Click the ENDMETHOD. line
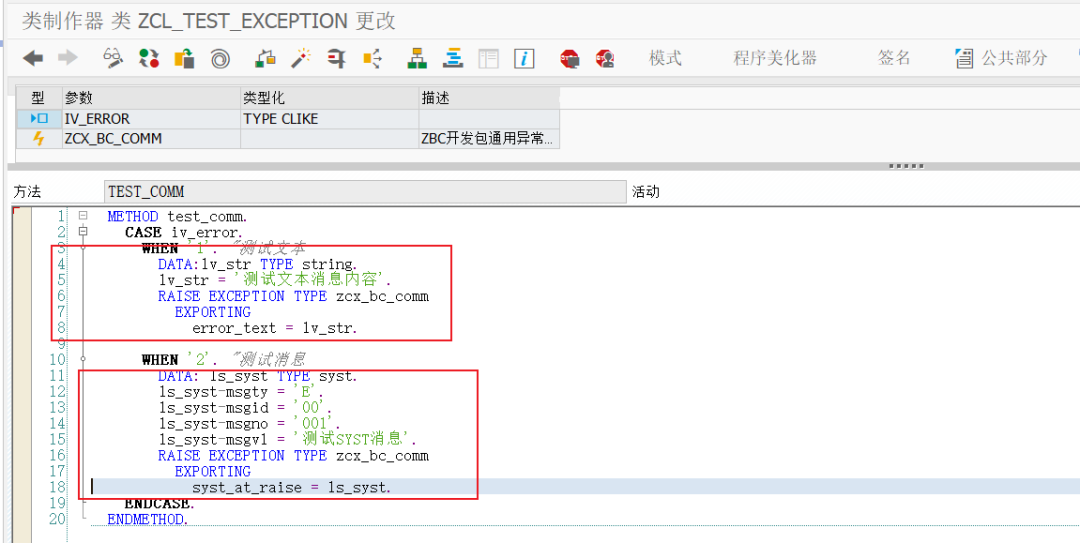This screenshot has width=1080, height=543. click(148, 519)
